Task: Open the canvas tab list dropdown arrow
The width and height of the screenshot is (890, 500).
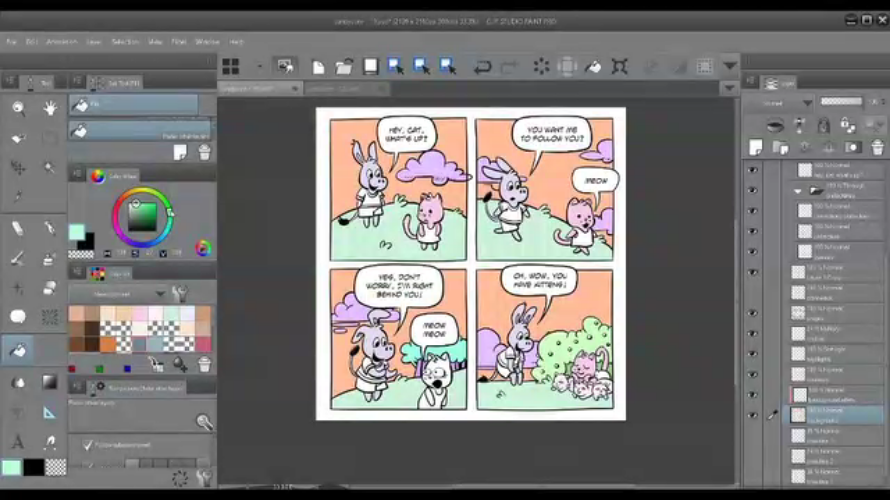Action: pos(729,89)
